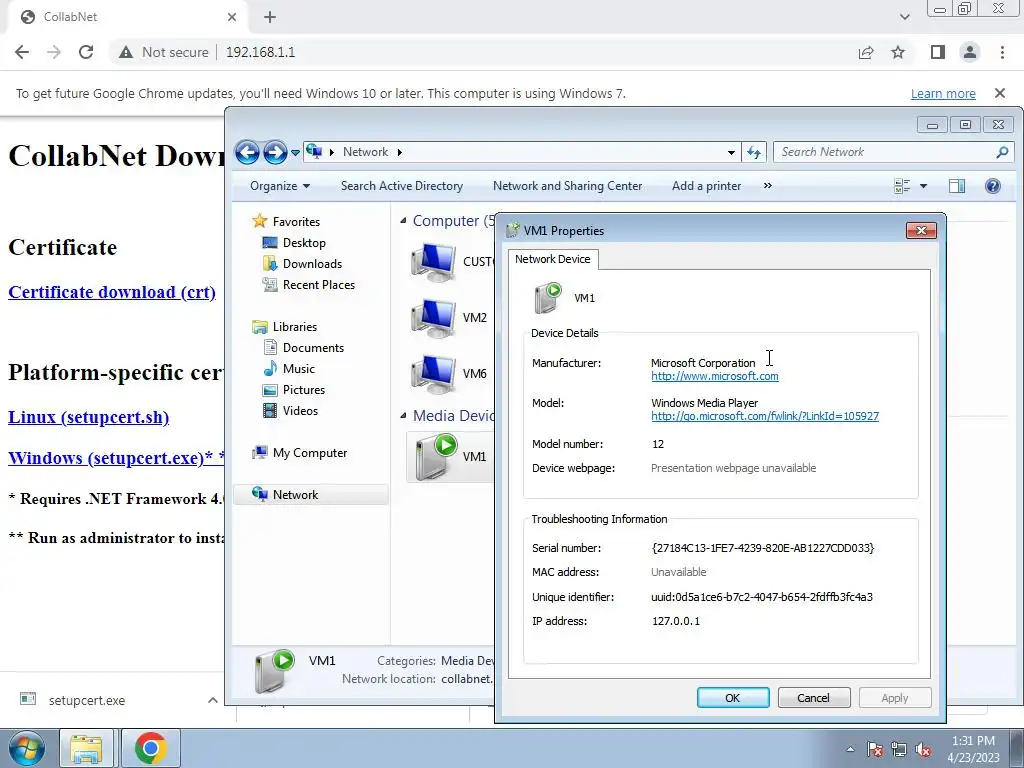Open Windows Start menu
1024x768 pixels.
(26, 748)
